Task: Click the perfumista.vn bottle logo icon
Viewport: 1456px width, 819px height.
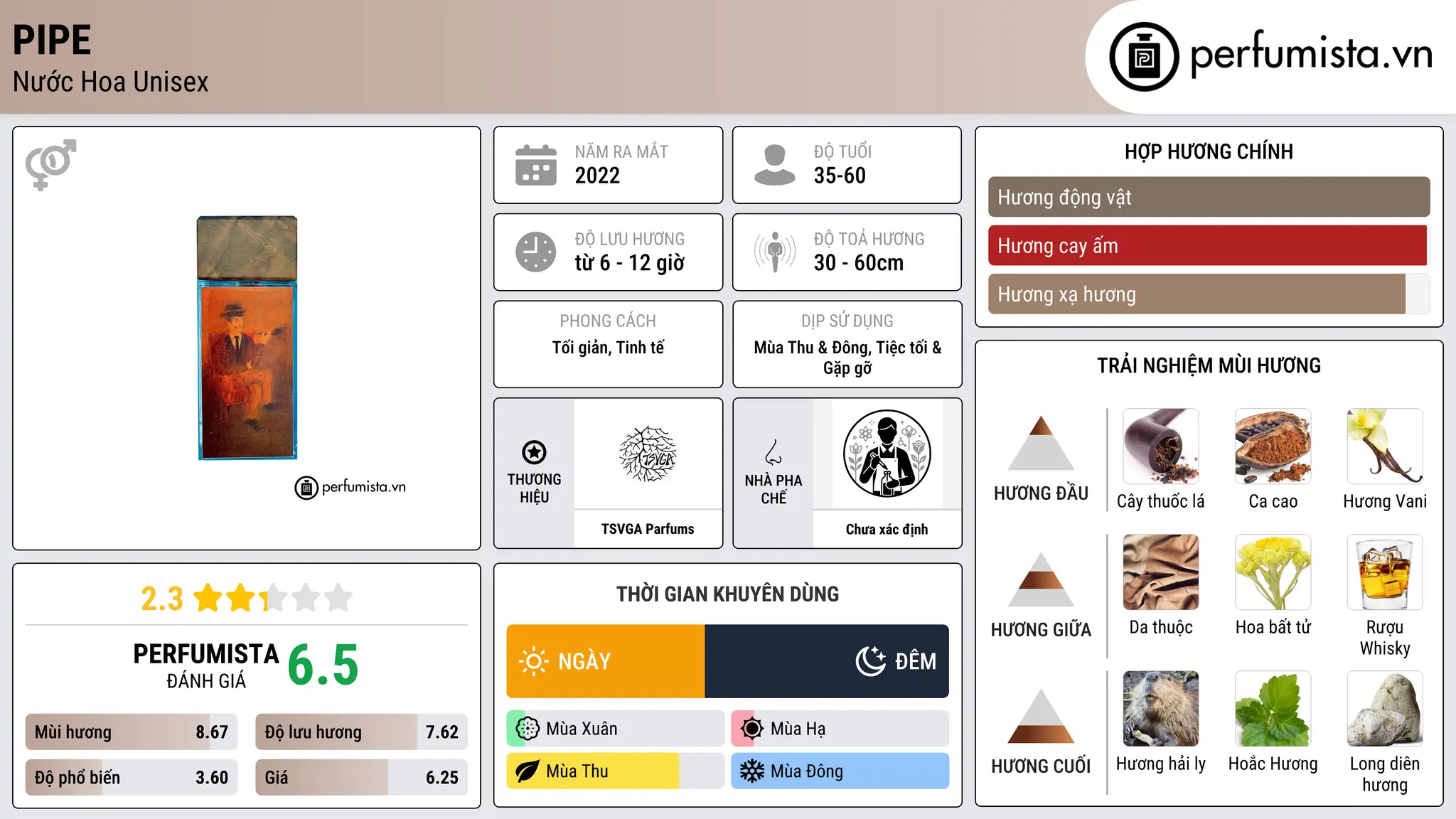Action: (x=1144, y=57)
